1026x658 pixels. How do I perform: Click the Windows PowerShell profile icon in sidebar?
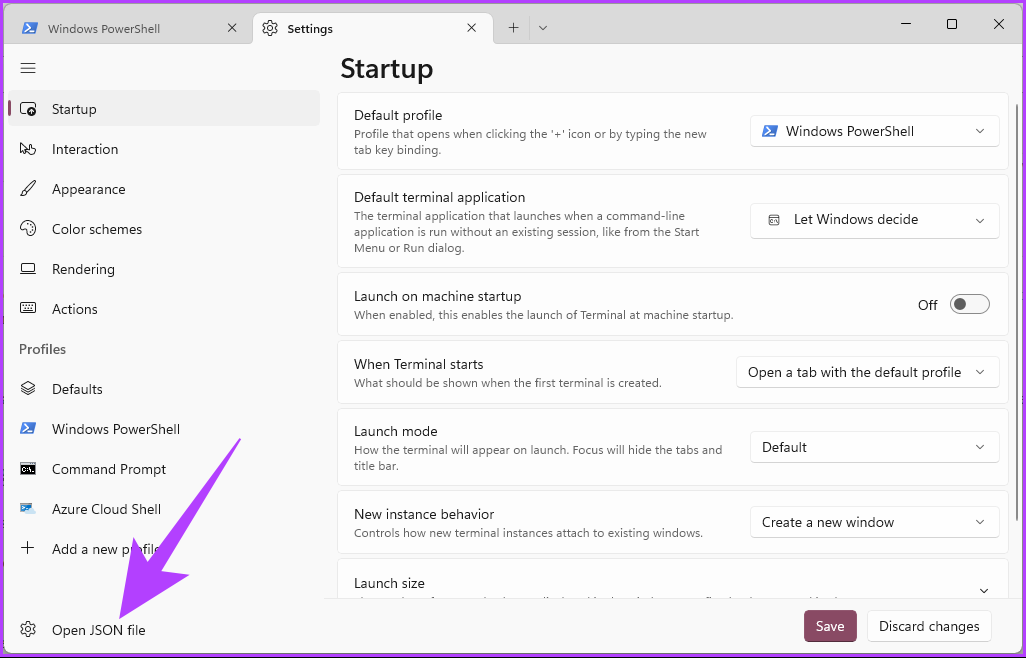tap(27, 428)
